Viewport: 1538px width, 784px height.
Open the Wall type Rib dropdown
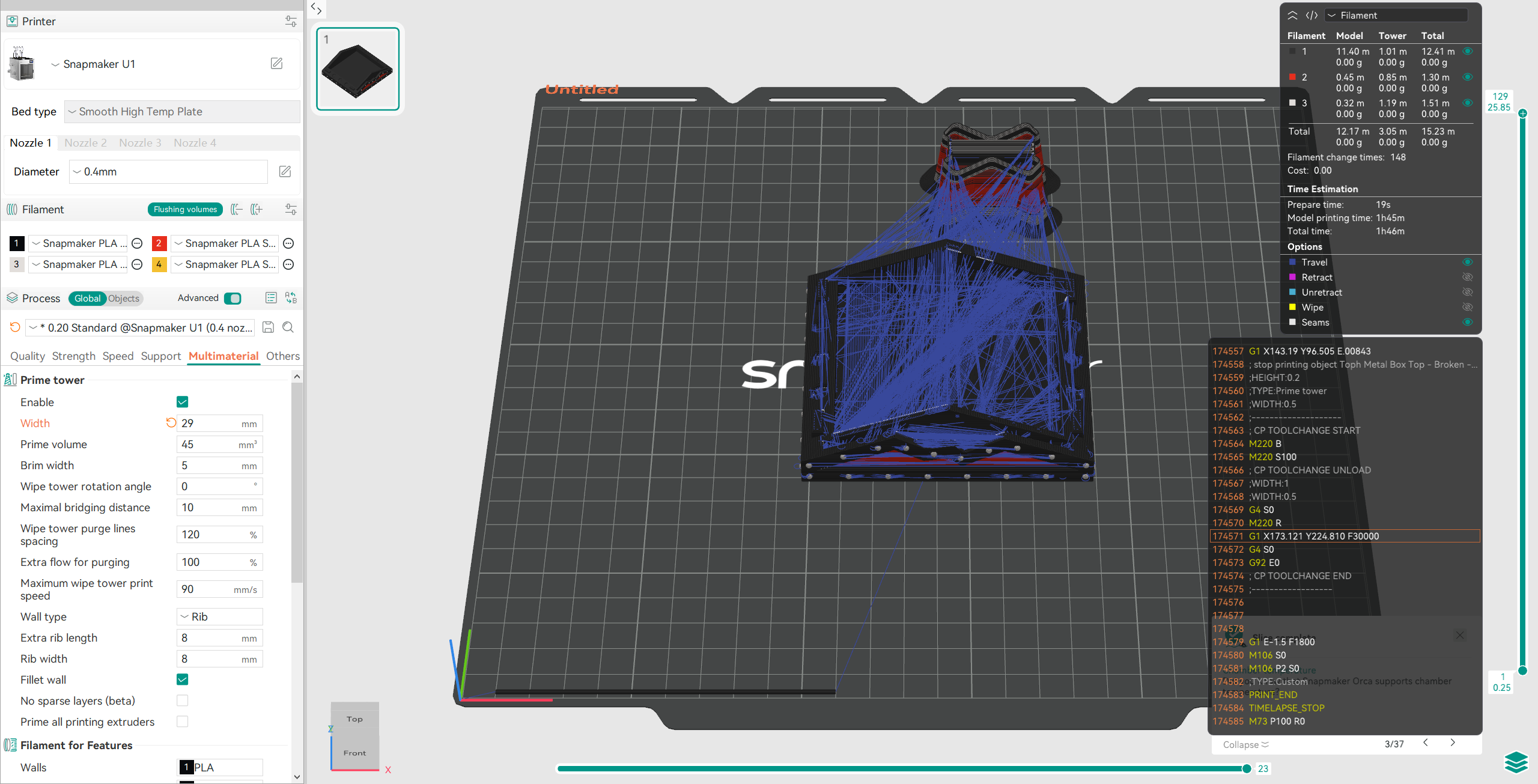pos(220,617)
